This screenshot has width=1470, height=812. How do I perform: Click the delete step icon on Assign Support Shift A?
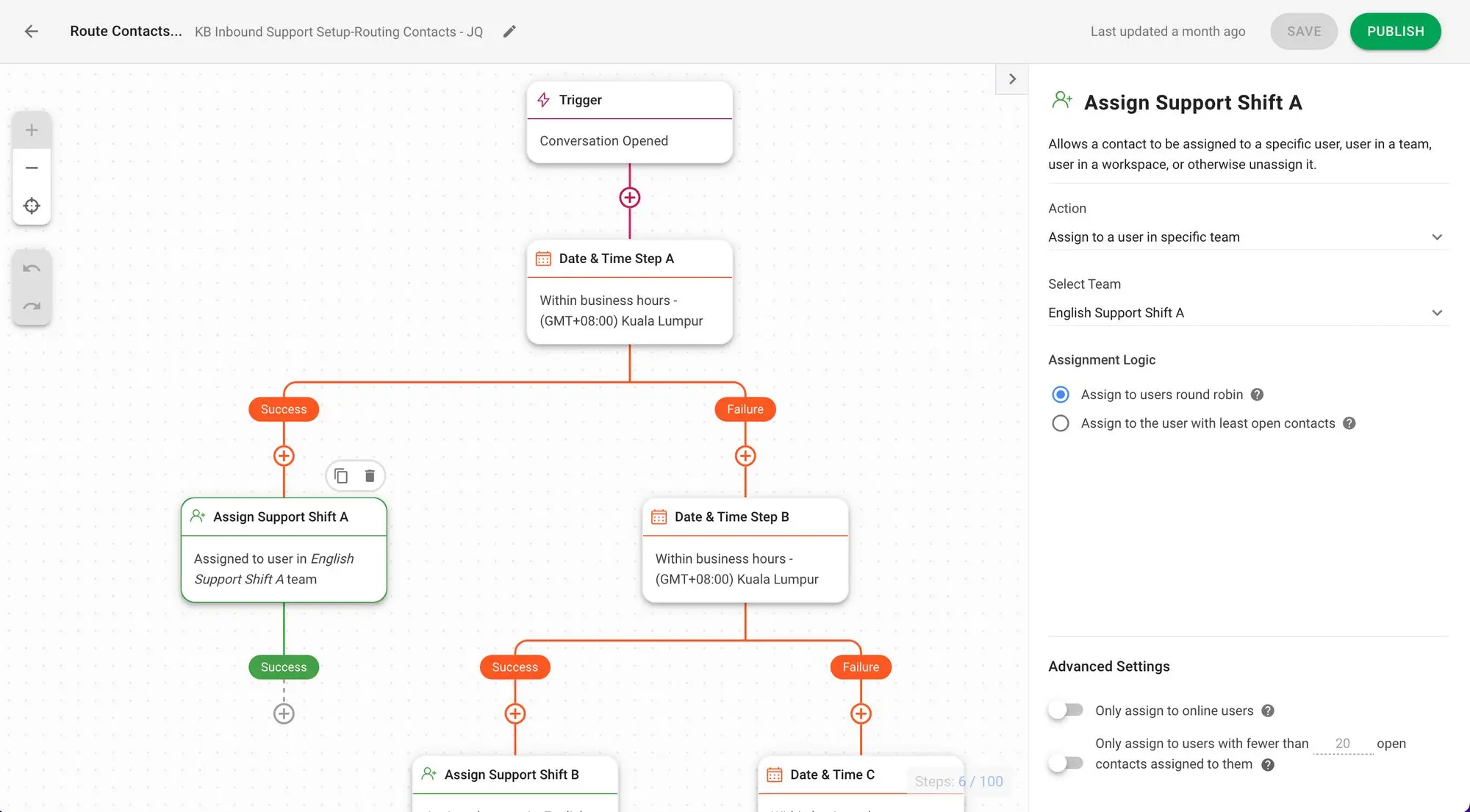tap(369, 476)
